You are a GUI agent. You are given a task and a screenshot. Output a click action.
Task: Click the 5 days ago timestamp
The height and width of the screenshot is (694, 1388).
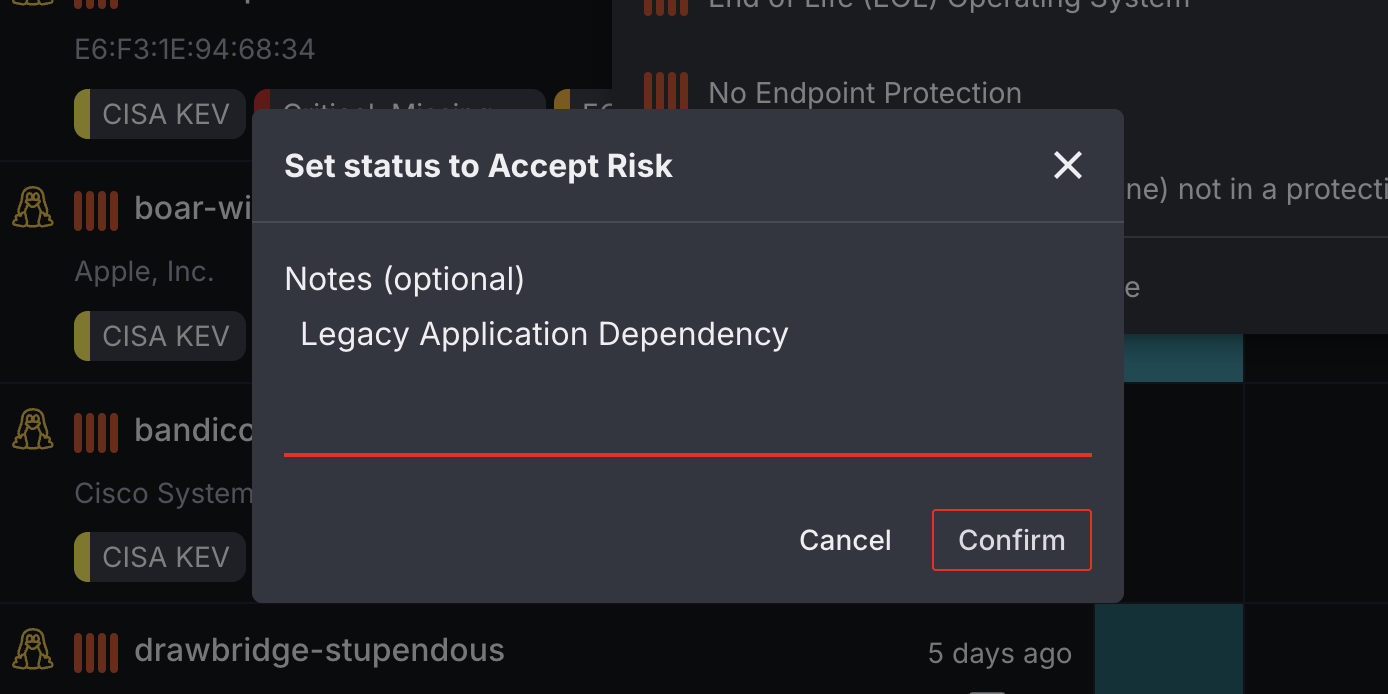[999, 654]
